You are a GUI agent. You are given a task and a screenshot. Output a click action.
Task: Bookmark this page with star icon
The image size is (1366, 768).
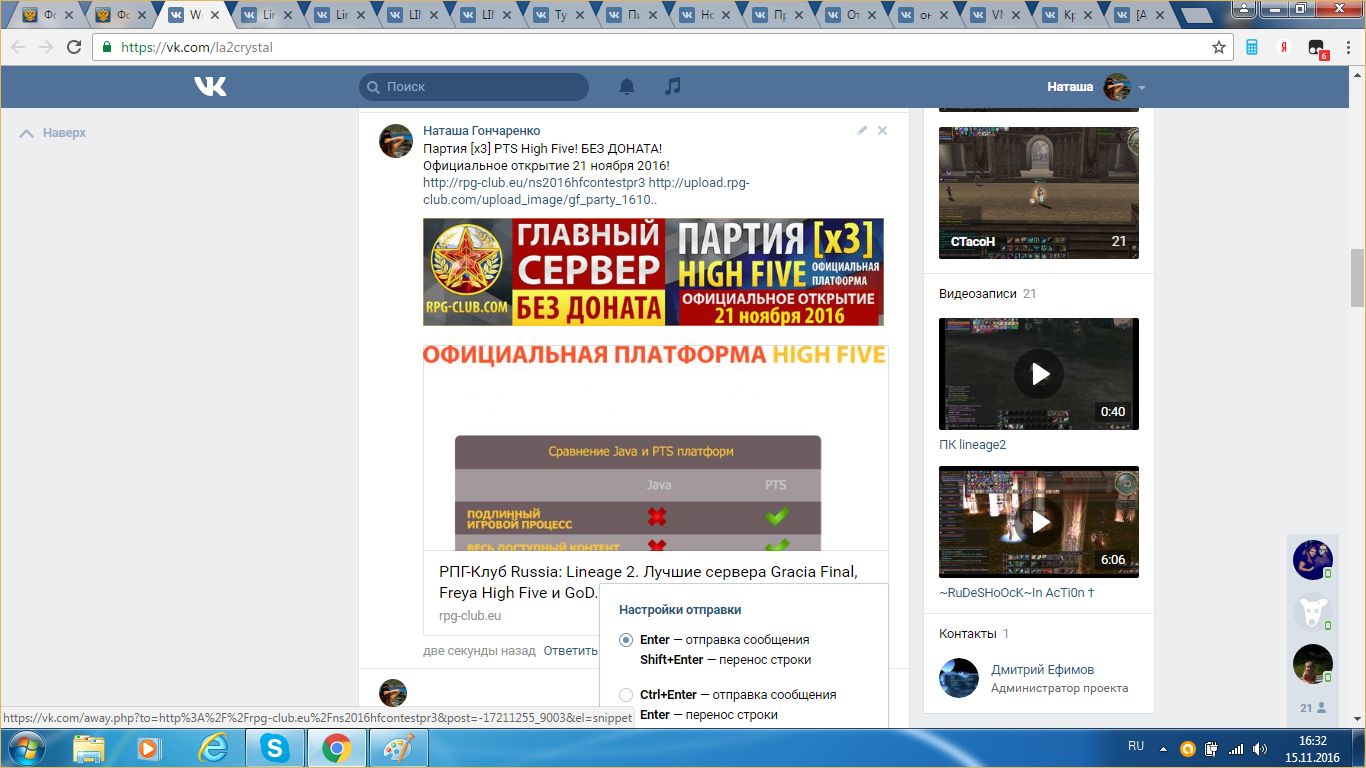(x=1219, y=47)
